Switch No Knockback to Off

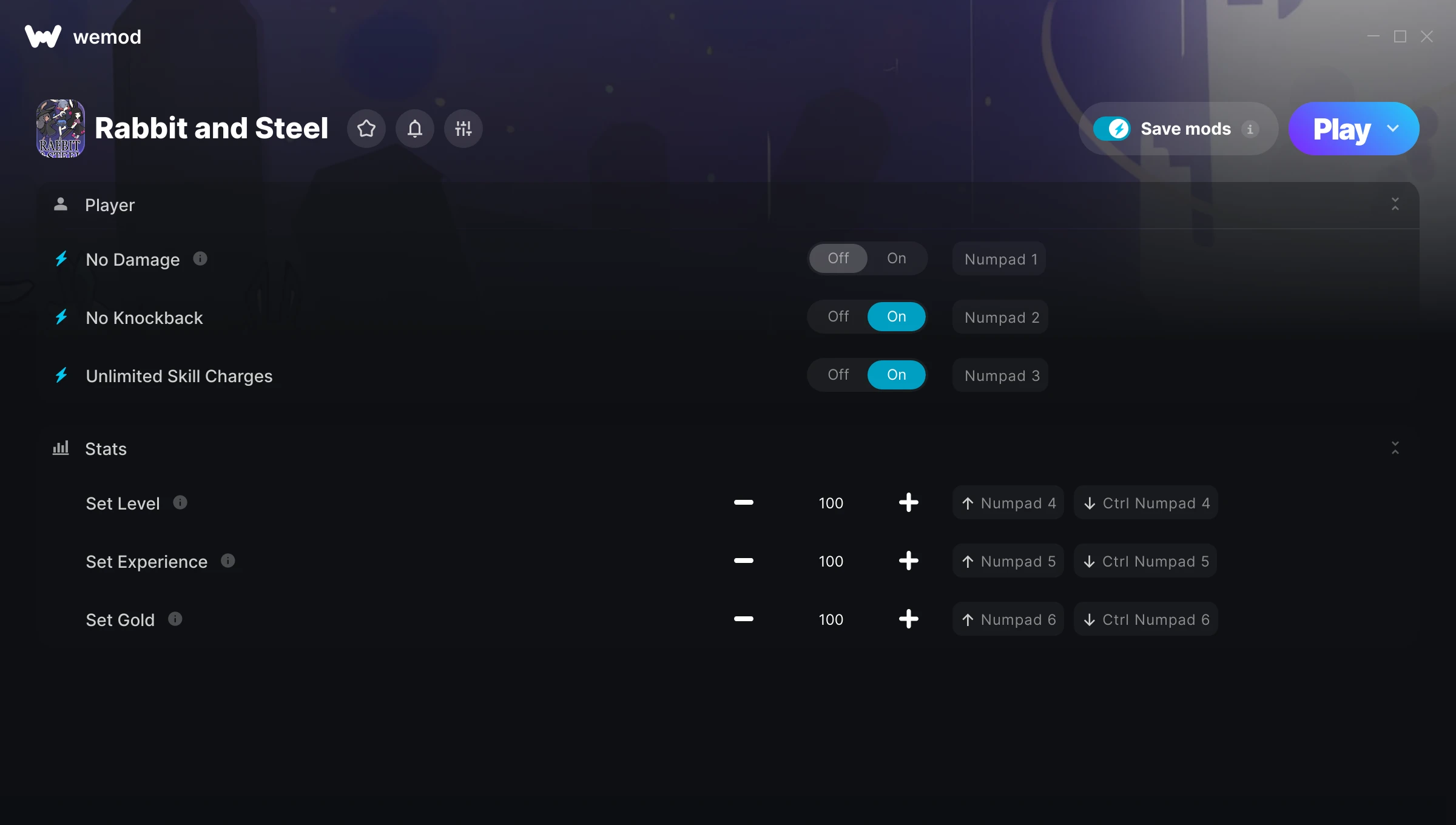[x=838, y=317]
